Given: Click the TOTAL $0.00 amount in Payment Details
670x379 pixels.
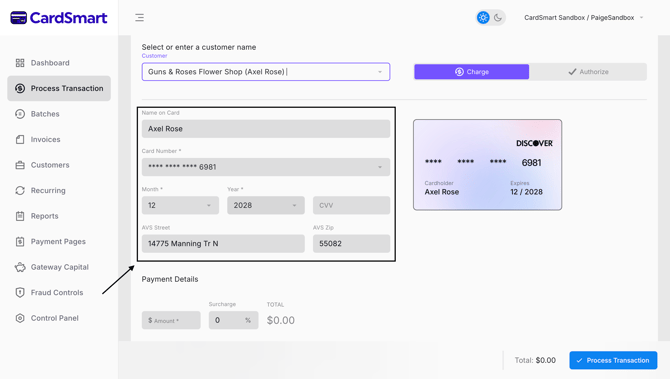Looking at the screenshot, I should pyautogui.click(x=281, y=320).
